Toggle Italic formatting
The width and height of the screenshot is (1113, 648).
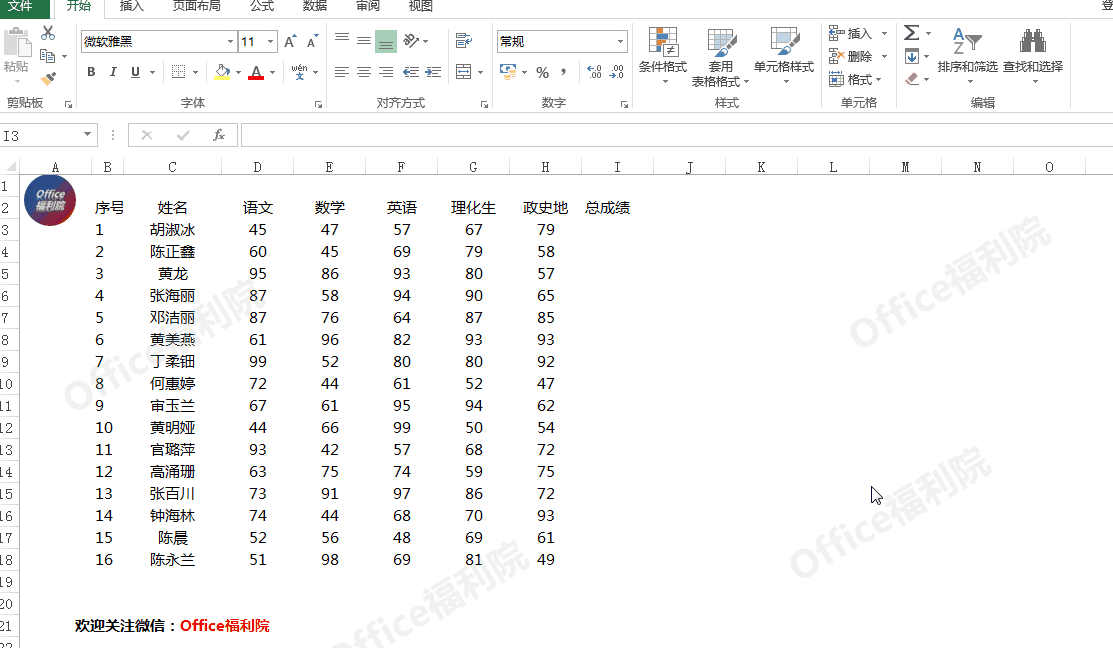pyautogui.click(x=113, y=72)
